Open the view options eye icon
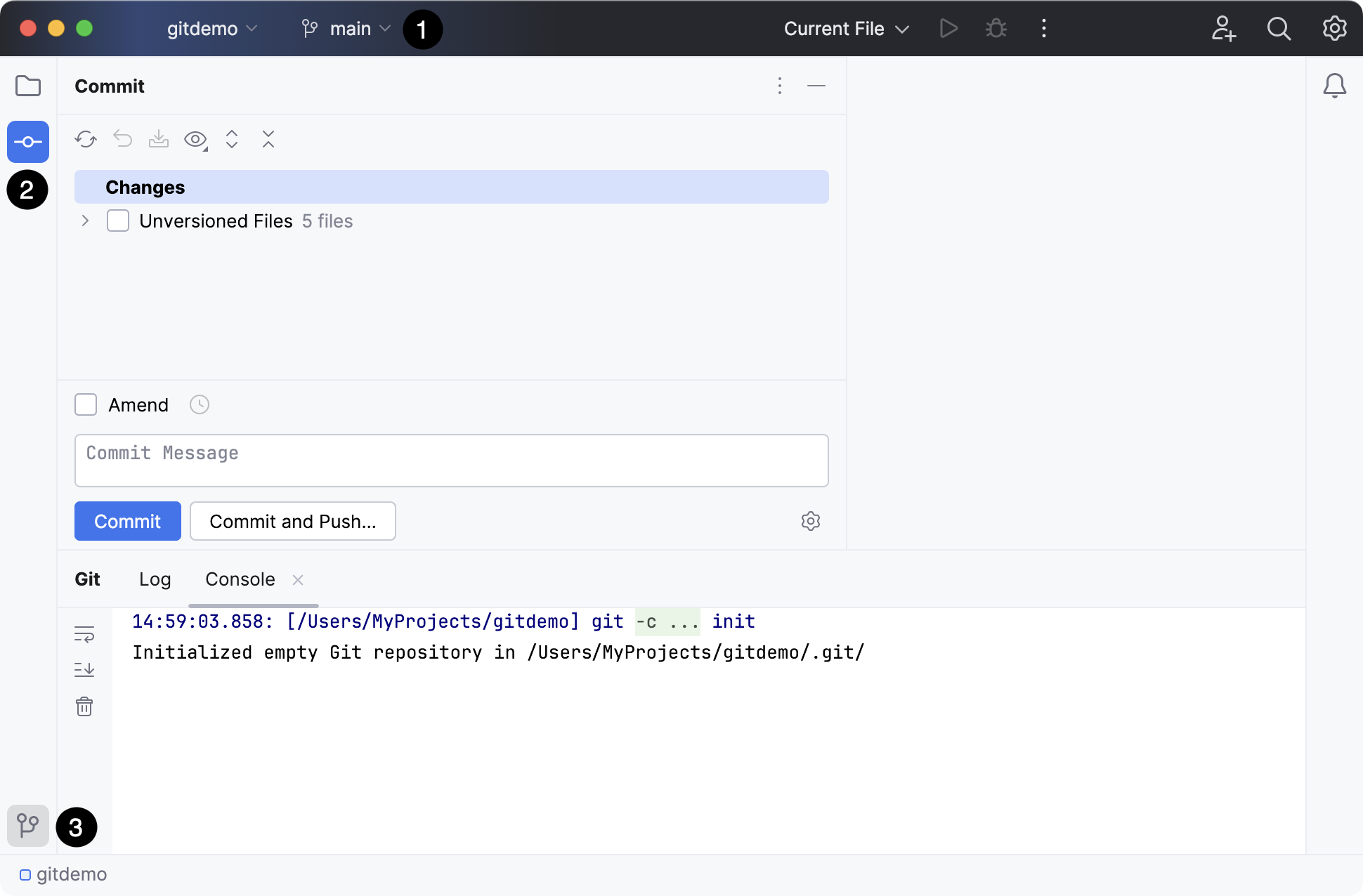The width and height of the screenshot is (1363, 896). 195,139
